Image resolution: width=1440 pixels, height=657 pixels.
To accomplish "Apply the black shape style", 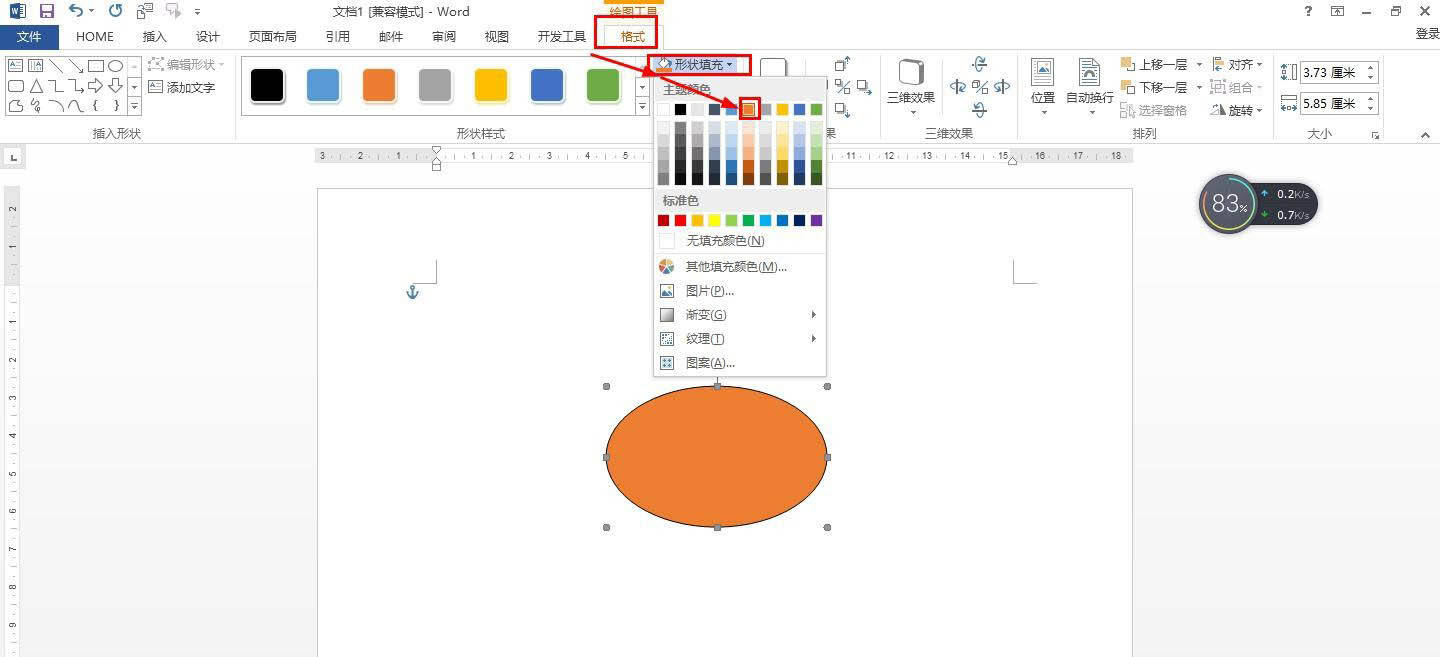I will tap(267, 85).
